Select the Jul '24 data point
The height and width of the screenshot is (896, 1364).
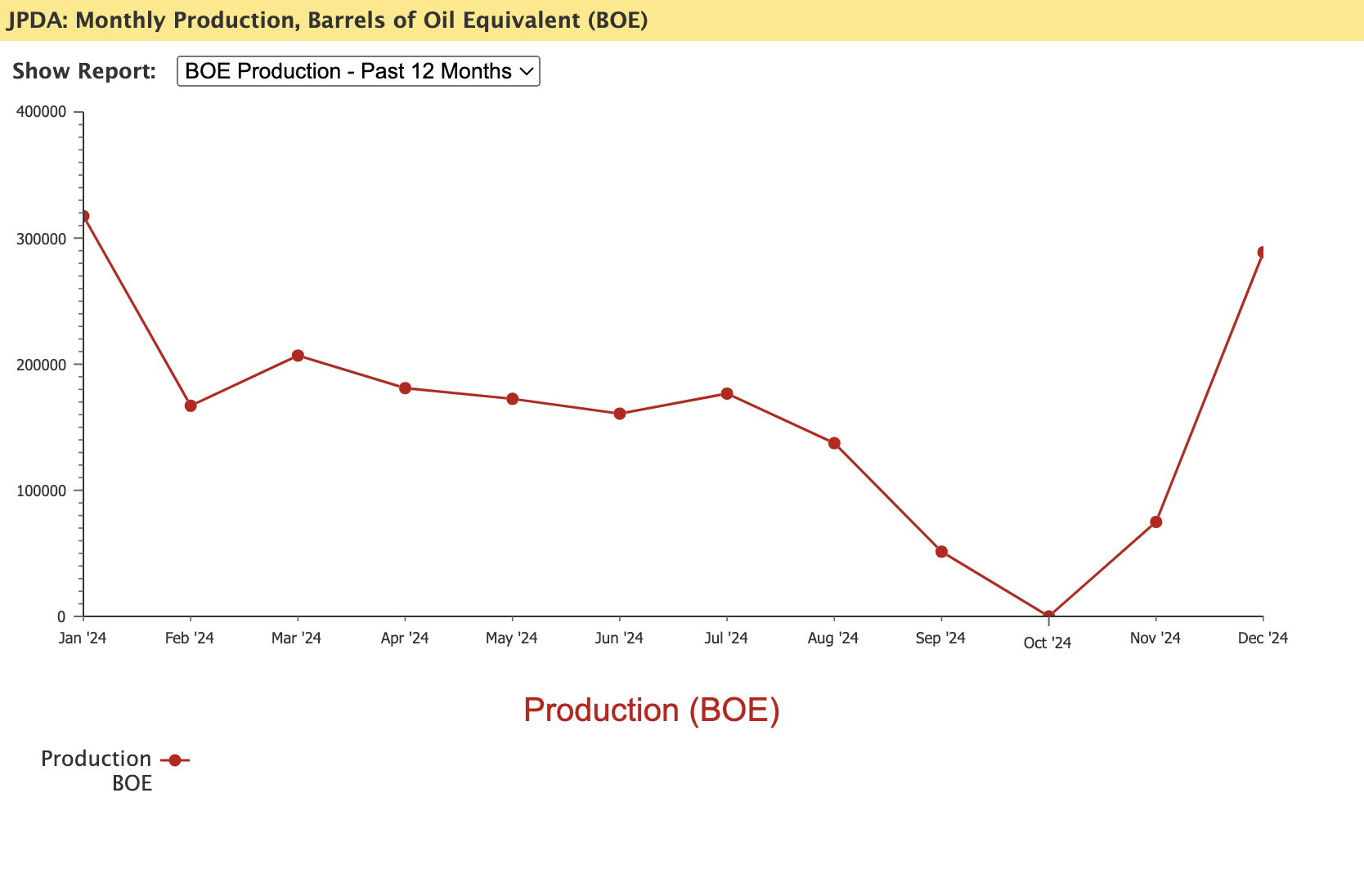[x=726, y=393]
